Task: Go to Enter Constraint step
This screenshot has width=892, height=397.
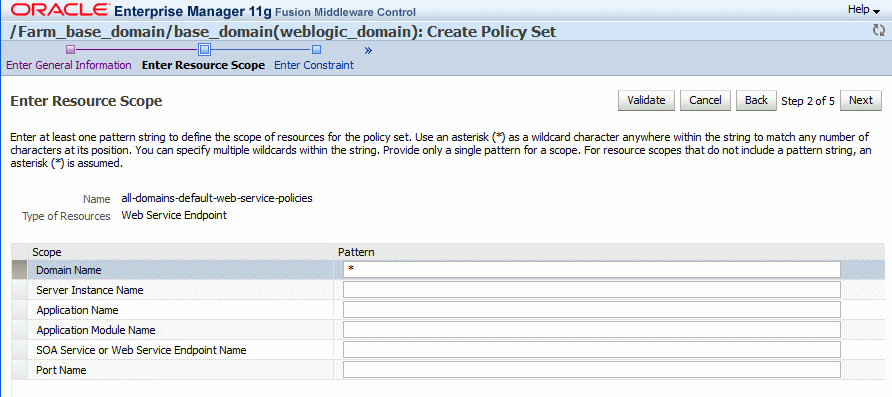Action: point(314,65)
